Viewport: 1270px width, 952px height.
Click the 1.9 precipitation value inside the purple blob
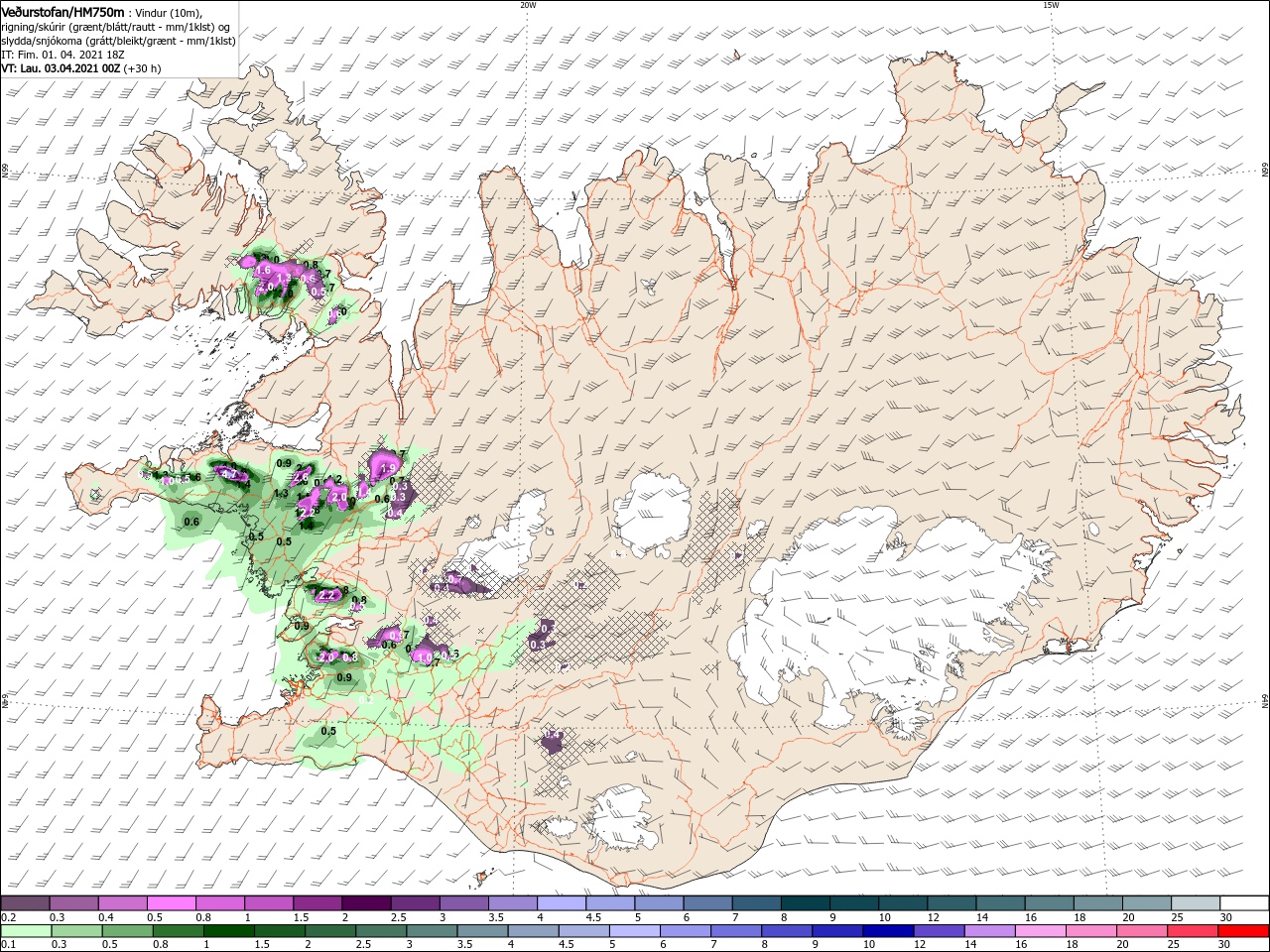tap(388, 468)
